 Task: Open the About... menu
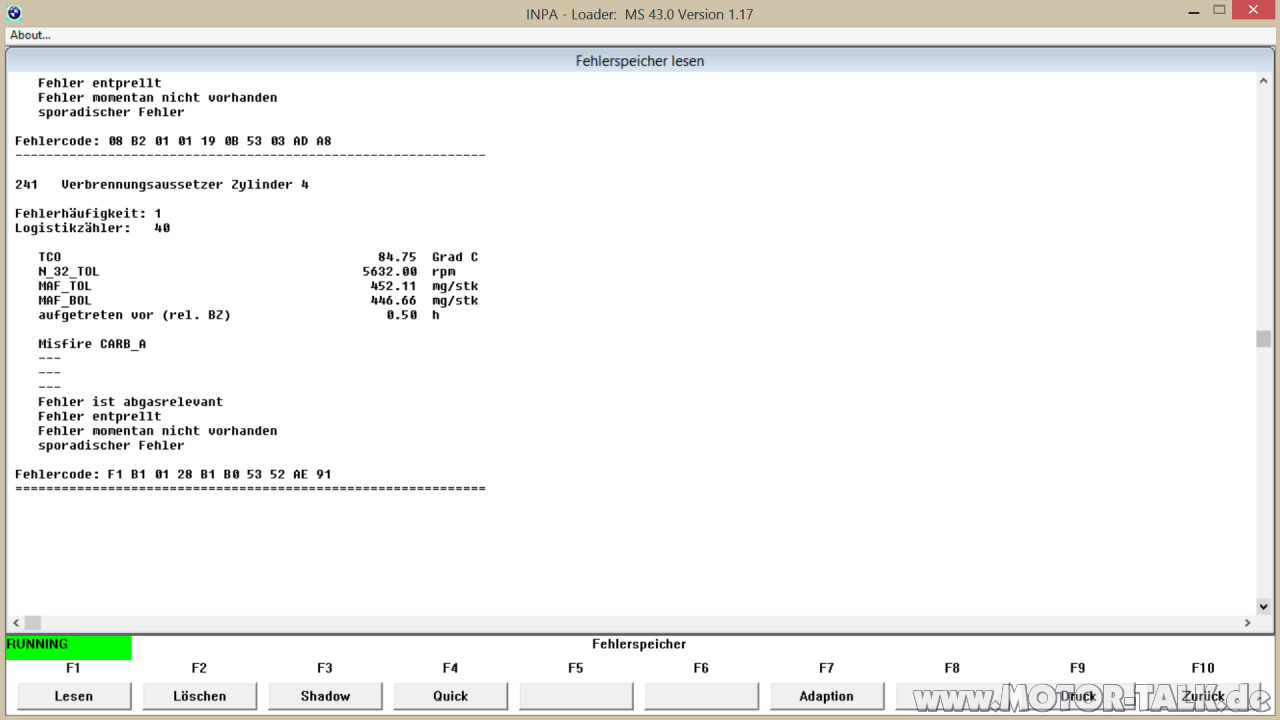pos(30,35)
